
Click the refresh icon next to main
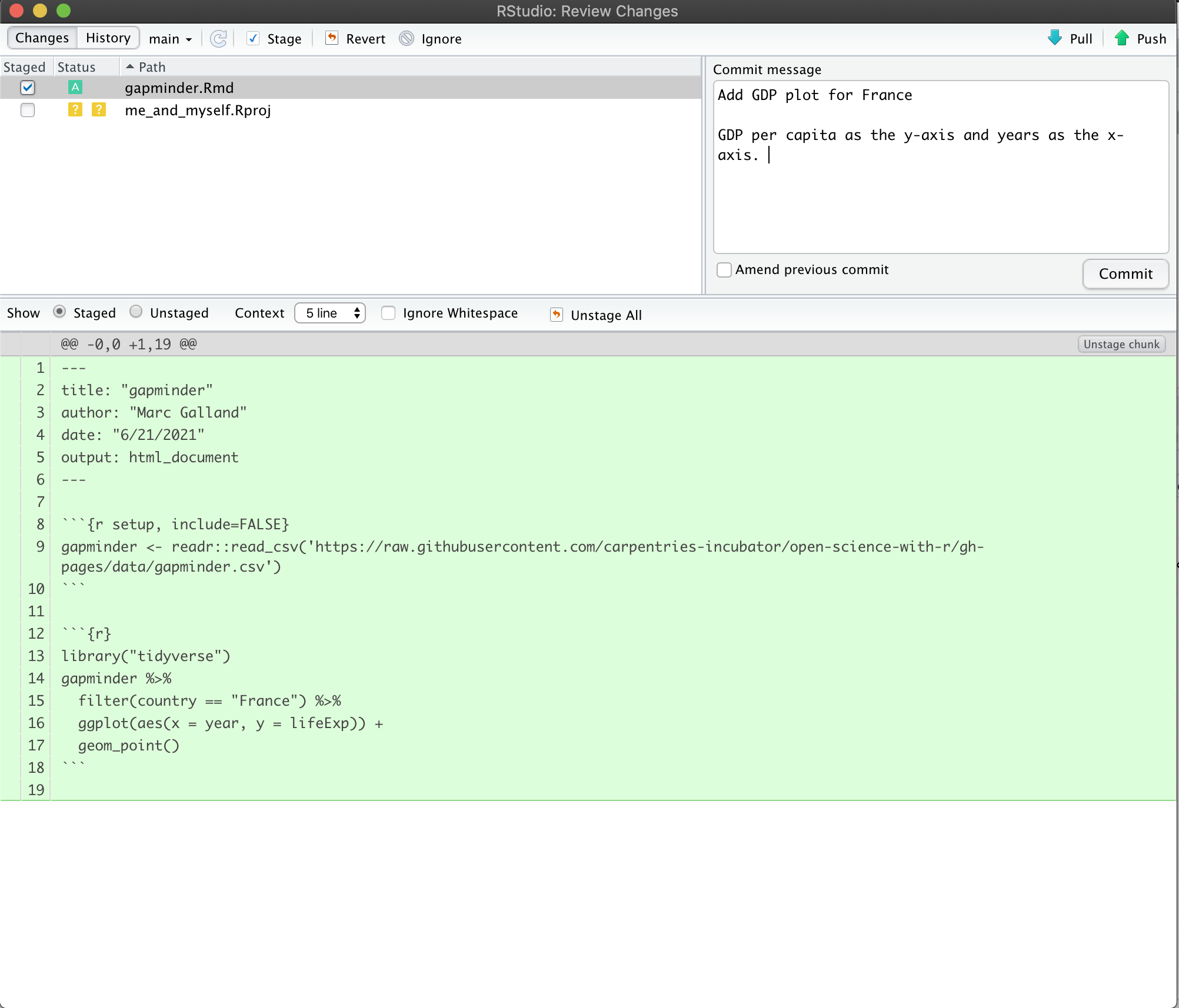[x=218, y=39]
